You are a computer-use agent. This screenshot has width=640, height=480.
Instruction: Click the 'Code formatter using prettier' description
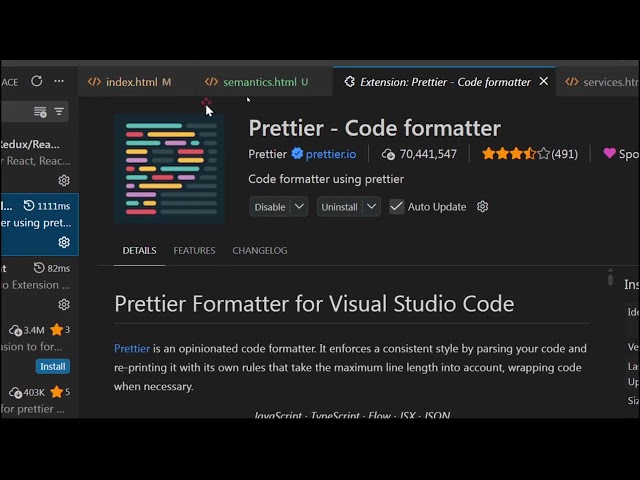pos(326,179)
